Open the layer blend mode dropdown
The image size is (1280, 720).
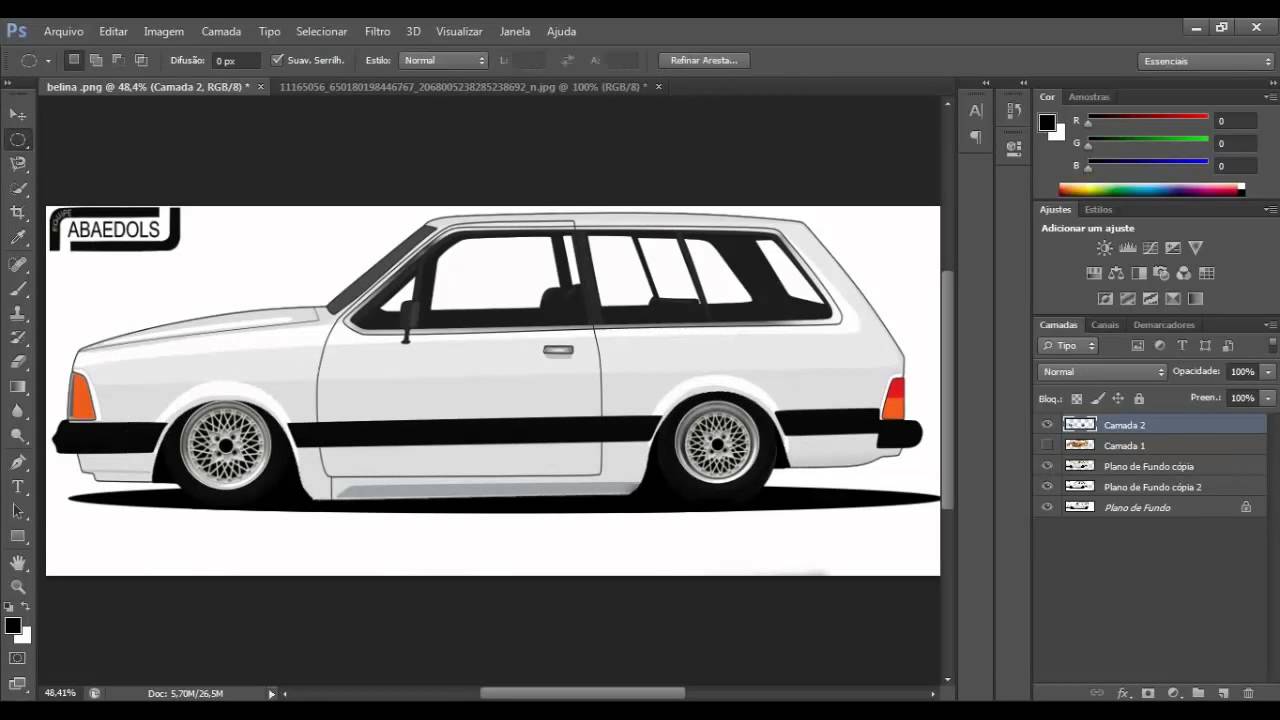[1103, 372]
